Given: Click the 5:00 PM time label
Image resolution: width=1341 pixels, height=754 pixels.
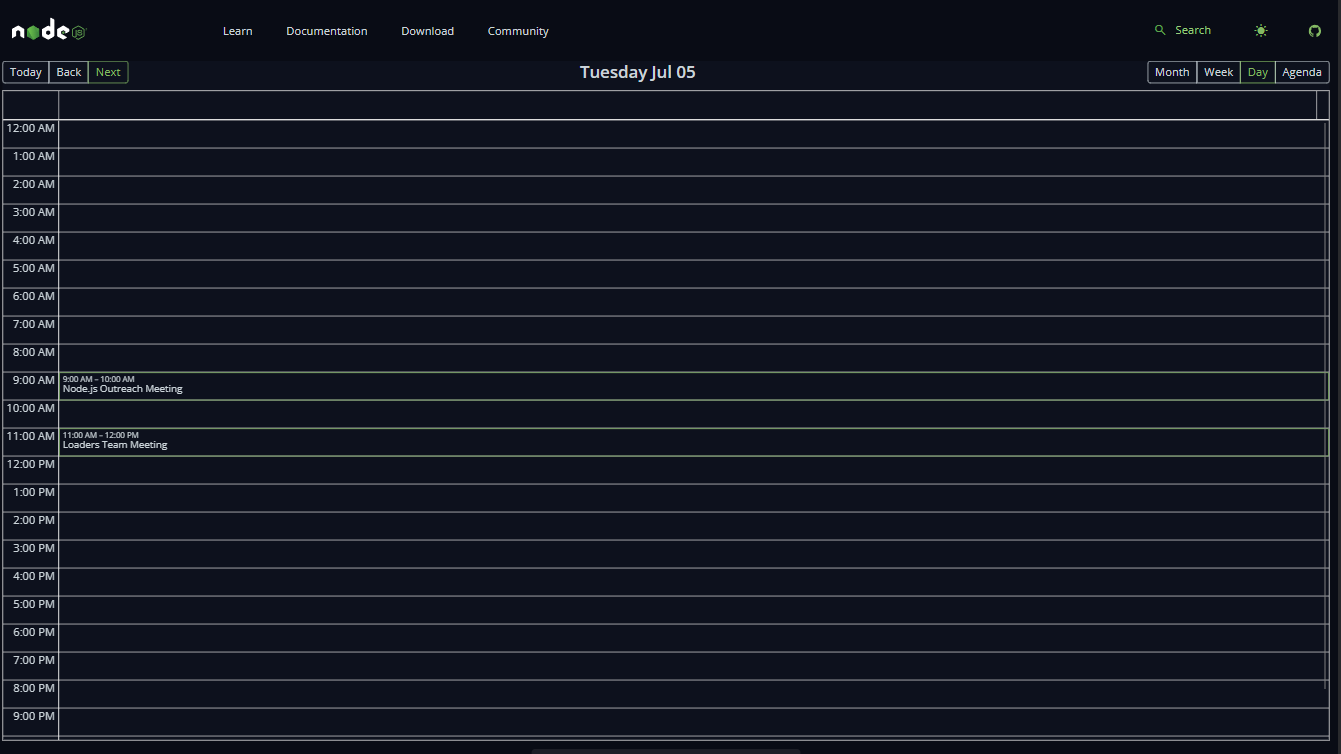Looking at the screenshot, I should (34, 604).
